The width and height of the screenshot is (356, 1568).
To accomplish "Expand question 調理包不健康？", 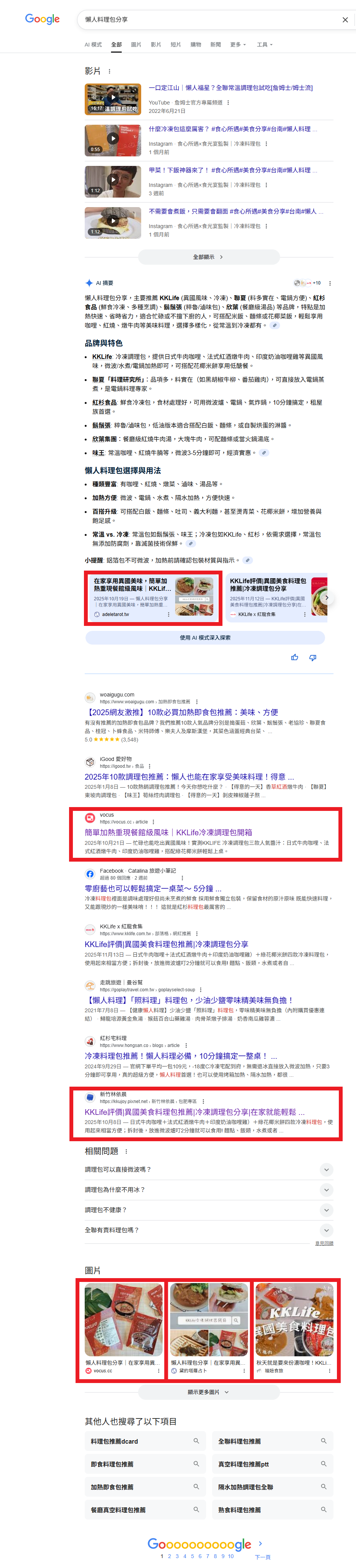I will (x=209, y=1209).
